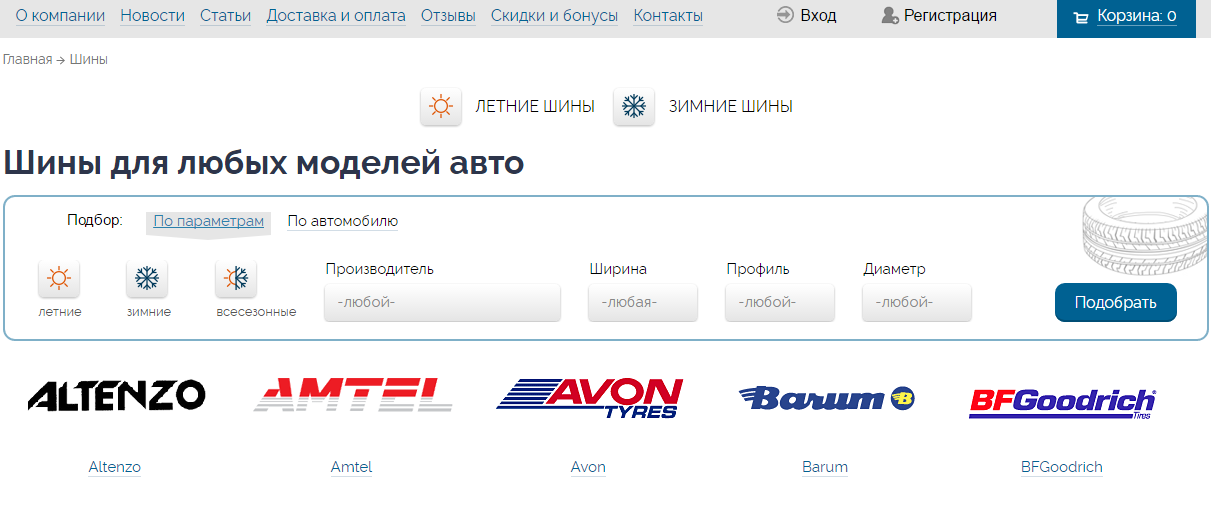The width and height of the screenshot is (1211, 518).
Task: Open the Altenzo brand logo
Action: [x=116, y=396]
